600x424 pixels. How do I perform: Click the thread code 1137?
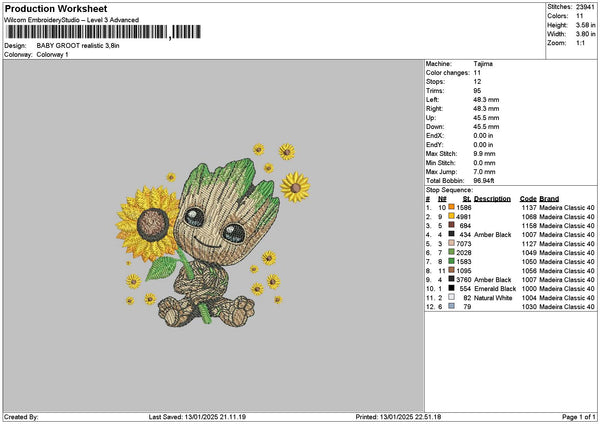click(x=529, y=207)
